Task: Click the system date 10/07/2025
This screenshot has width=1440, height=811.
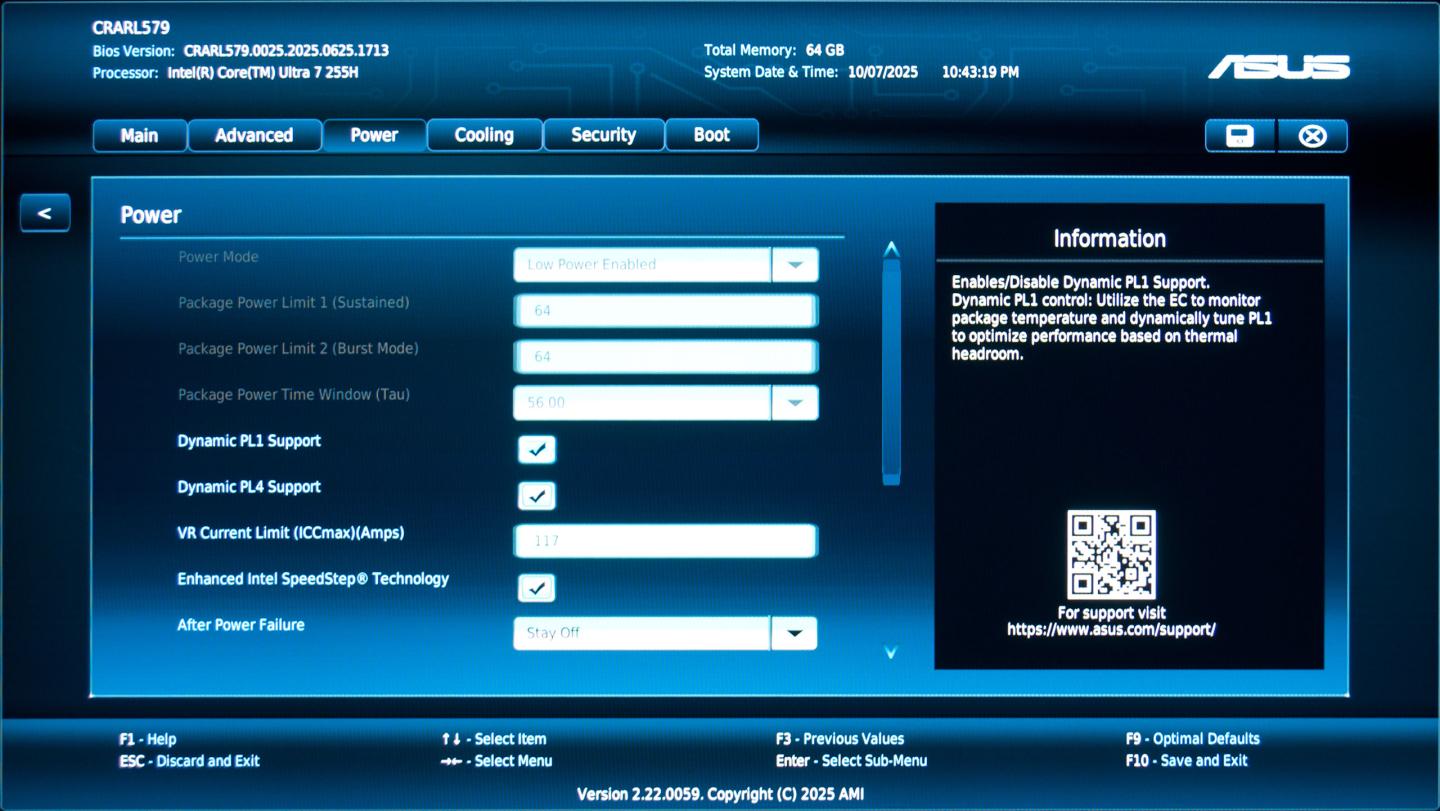Action: (x=883, y=72)
